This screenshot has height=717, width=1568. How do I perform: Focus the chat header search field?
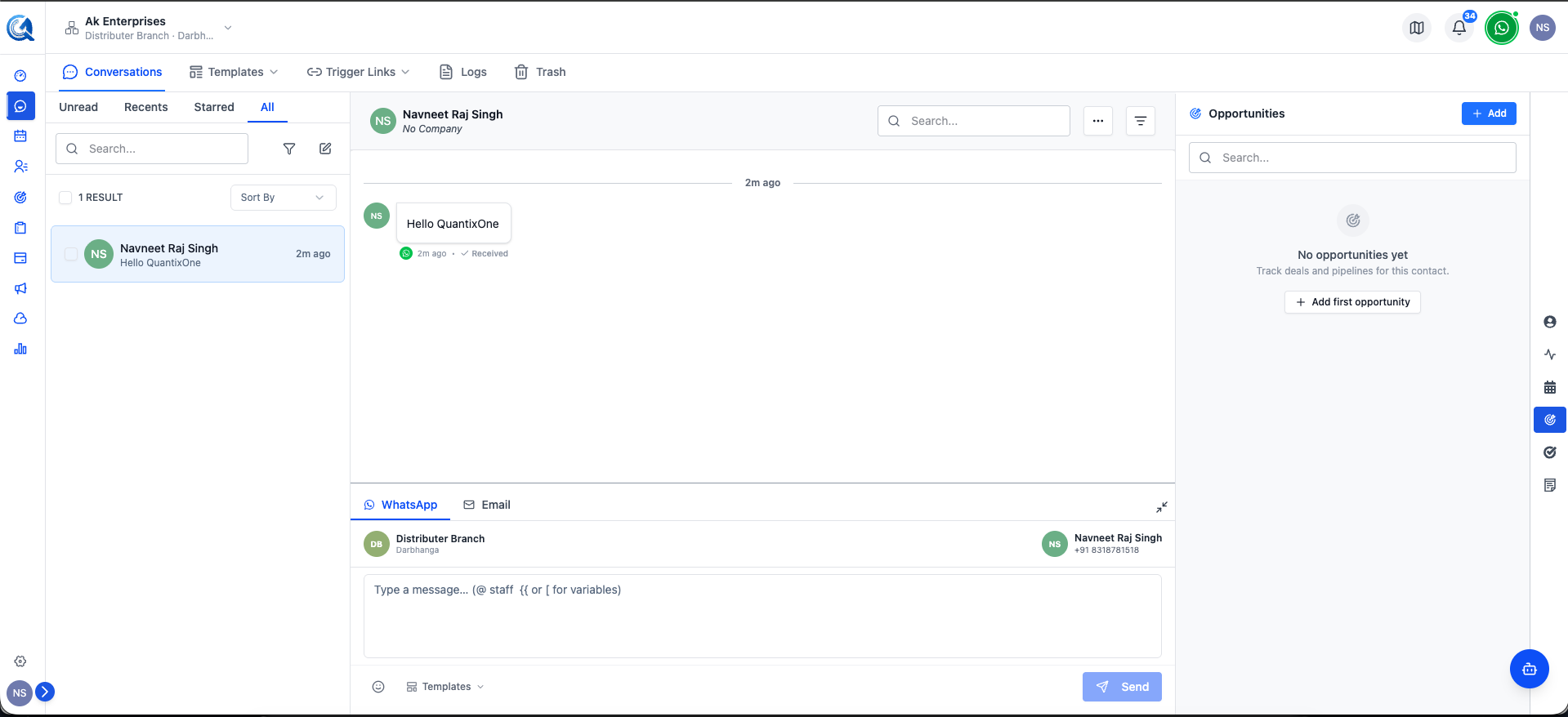pyautogui.click(x=974, y=121)
